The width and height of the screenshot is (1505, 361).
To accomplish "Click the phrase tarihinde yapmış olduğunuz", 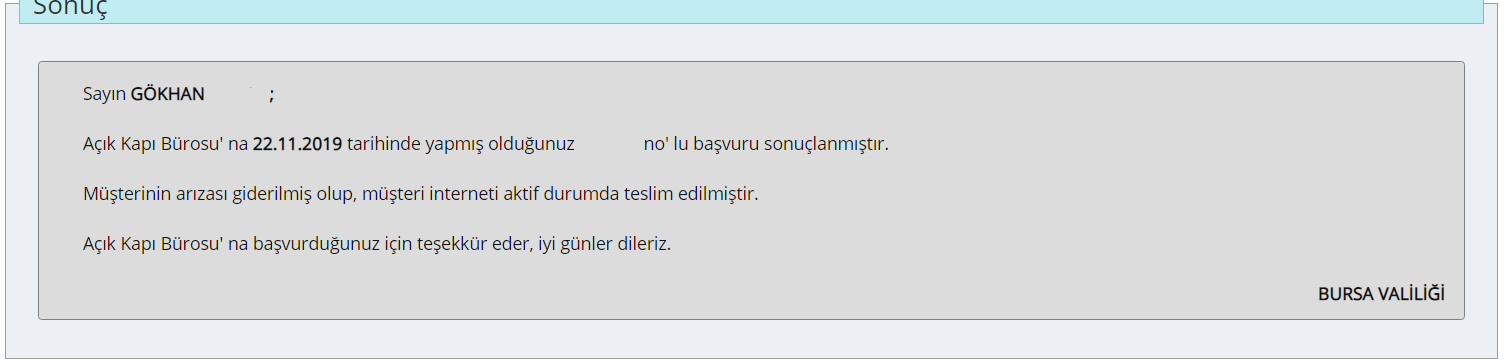I will pyautogui.click(x=460, y=144).
